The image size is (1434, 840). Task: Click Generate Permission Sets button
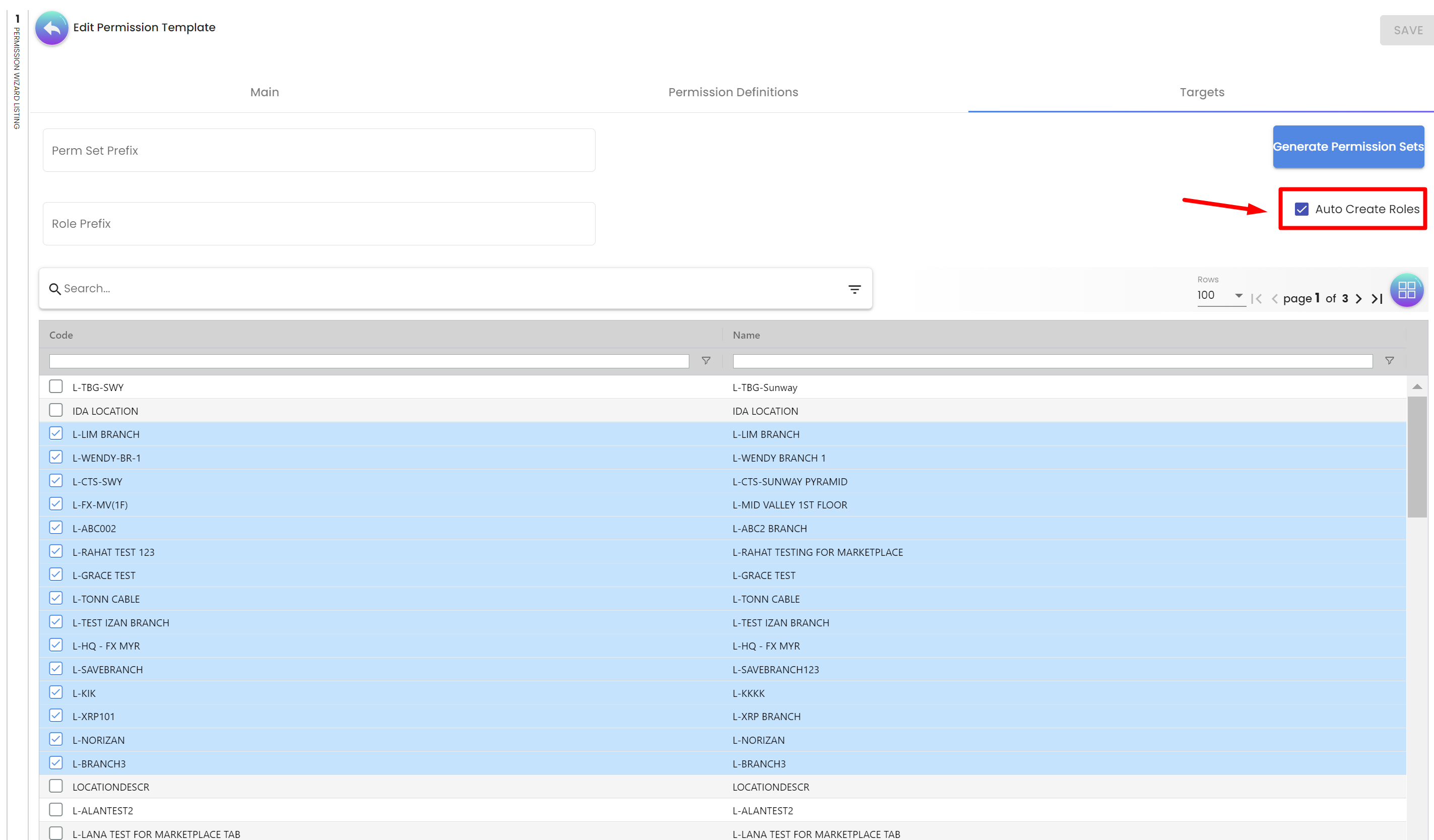click(1347, 147)
